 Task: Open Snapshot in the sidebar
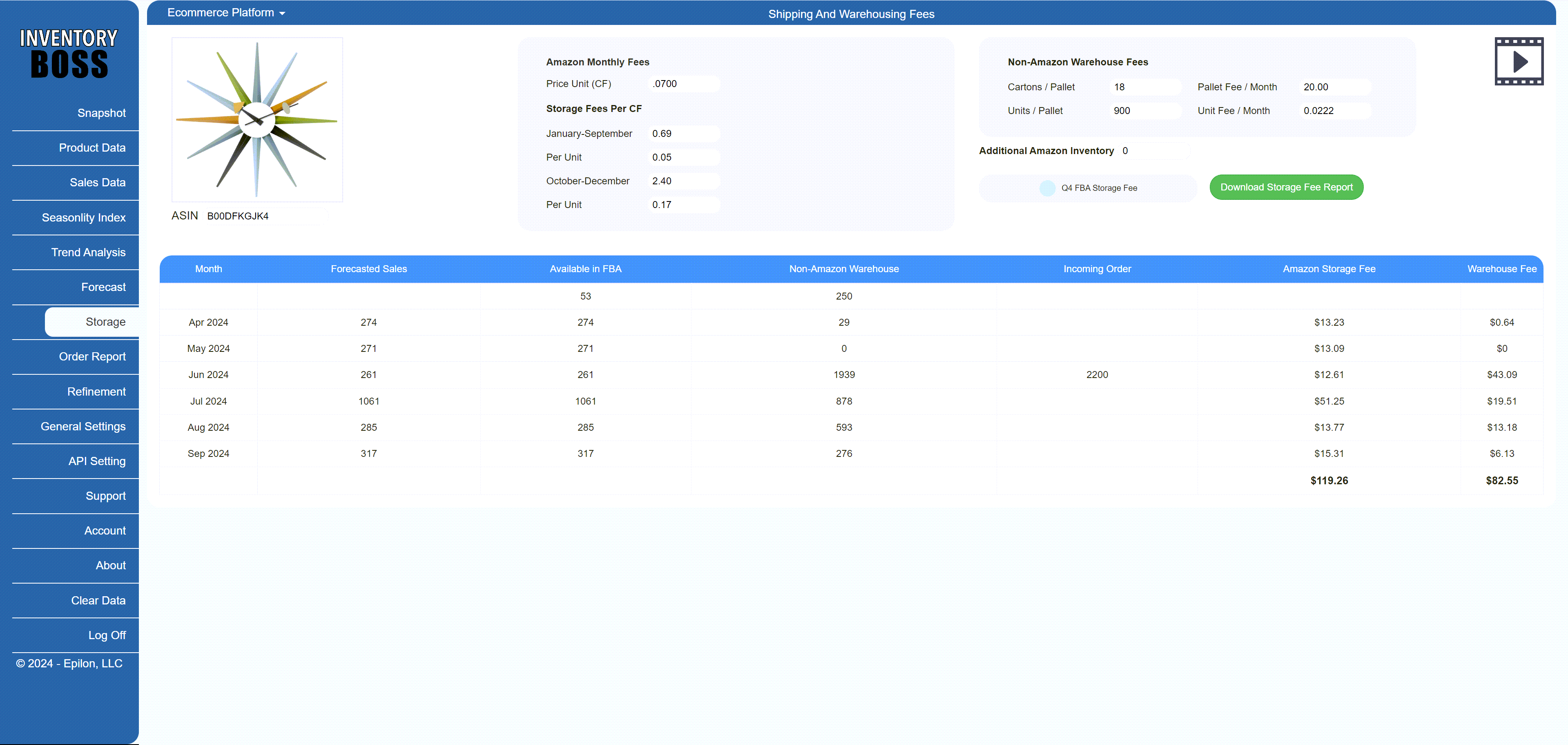pos(101,113)
